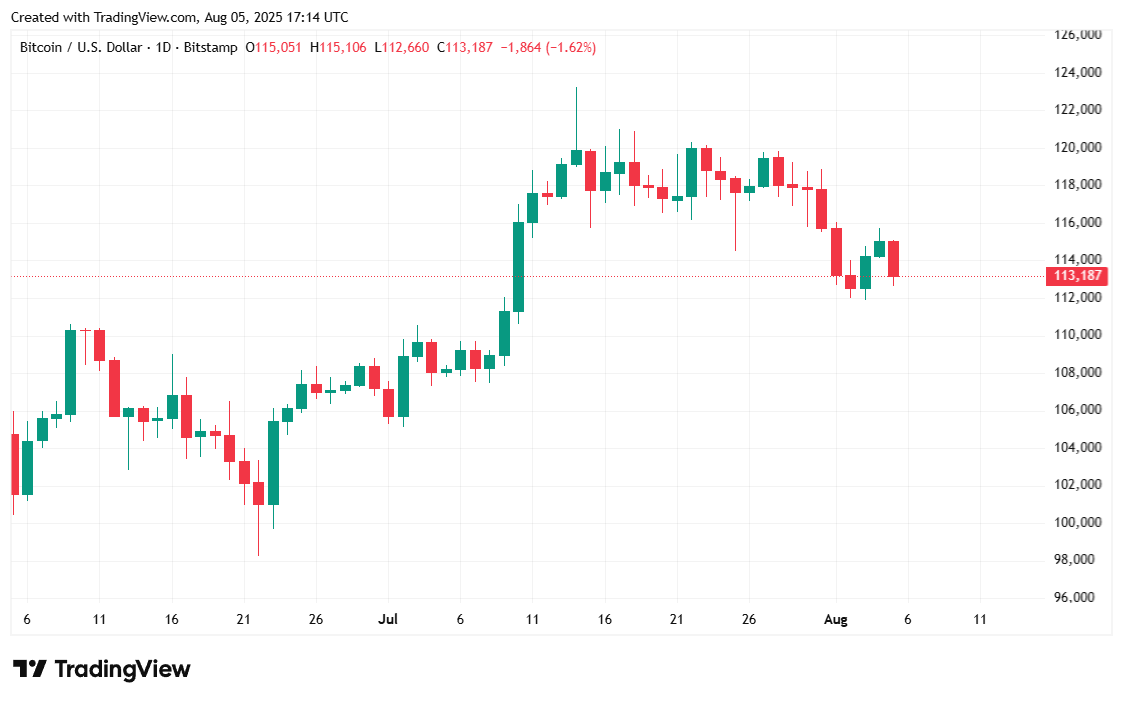Click the TradingView wordmark text
This screenshot has height=703, width=1123.
121,669
